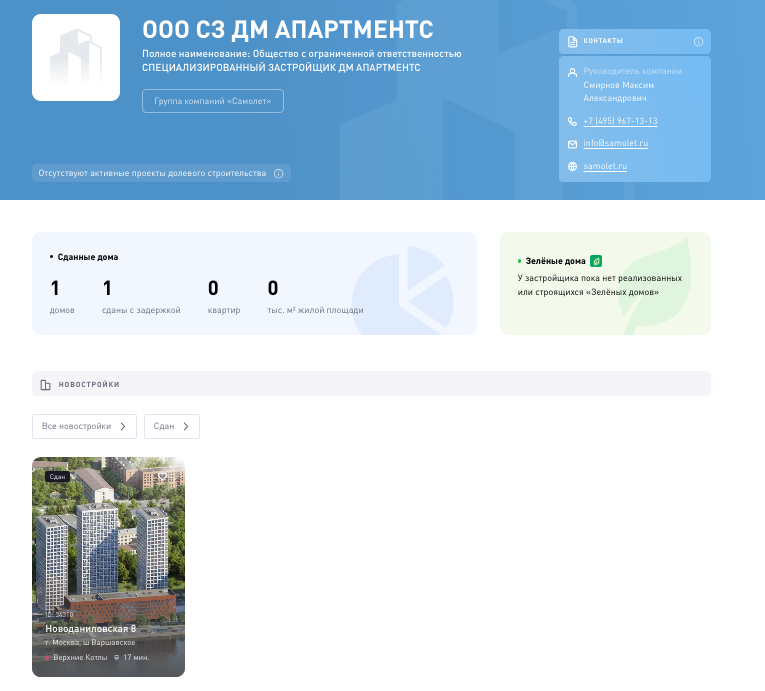The image size is (765, 691).
Task: Click the company logo placeholder image
Action: click(x=76, y=58)
